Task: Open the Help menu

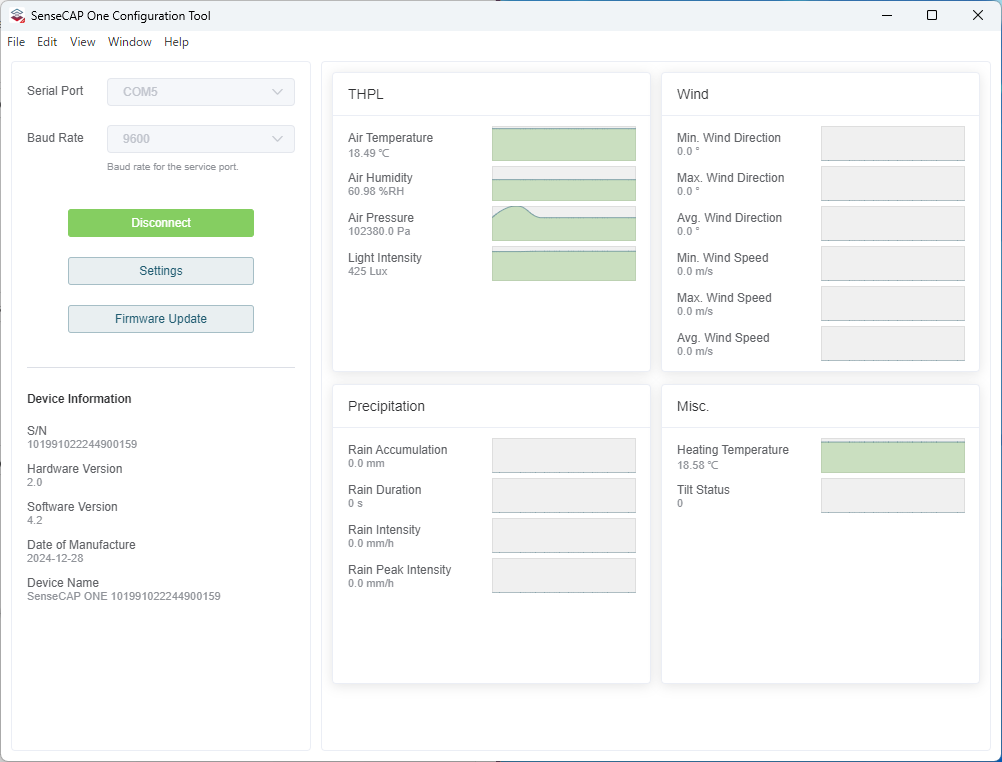Action: point(176,42)
